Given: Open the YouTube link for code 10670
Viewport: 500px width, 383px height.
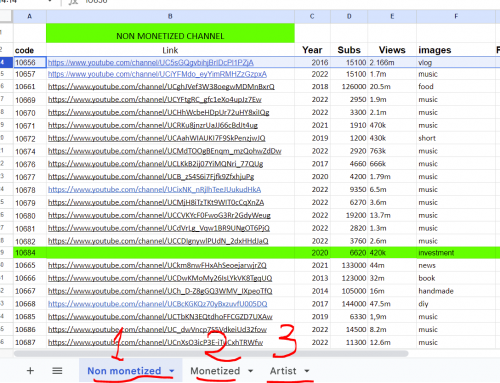Looking at the screenshot, I should click(159, 112).
